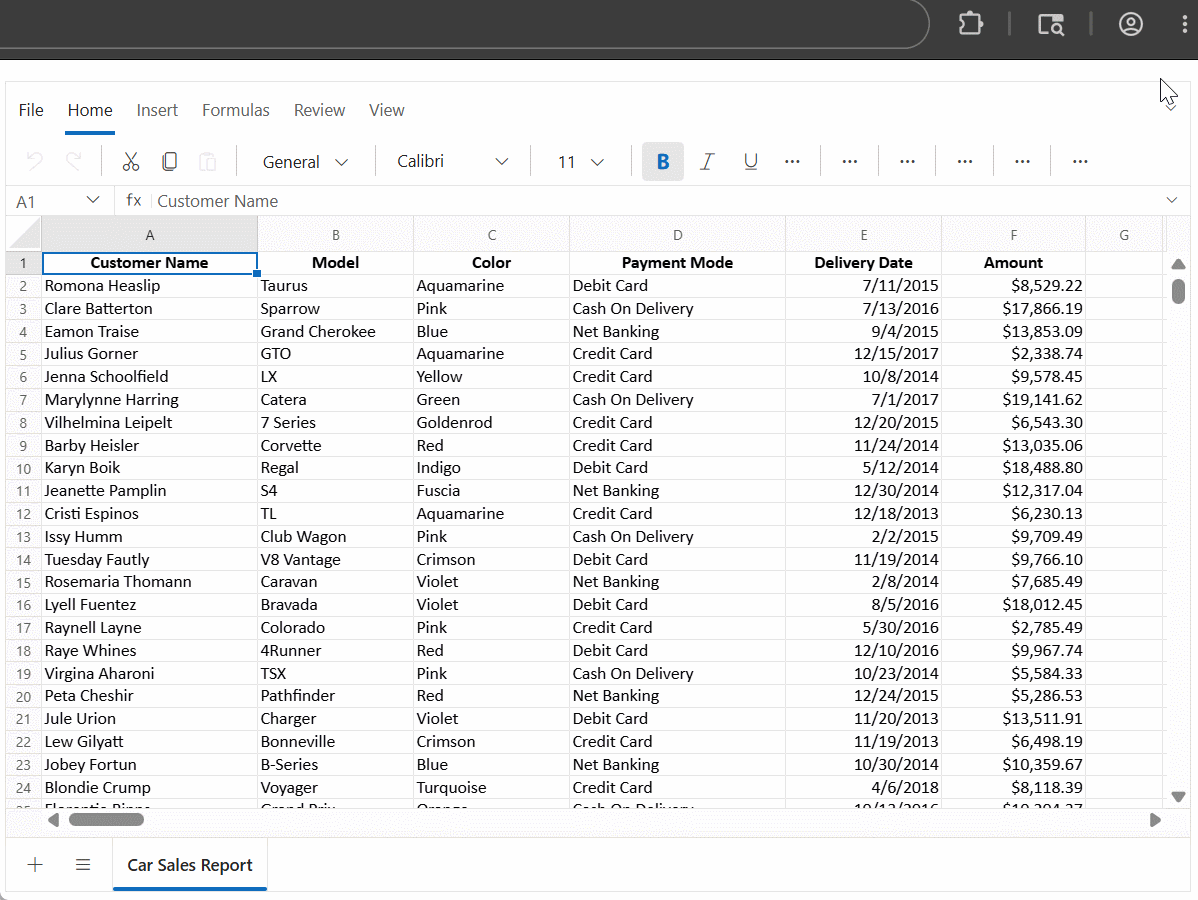Add a new sheet with plus icon
The width and height of the screenshot is (1198, 900).
pyautogui.click(x=35, y=864)
